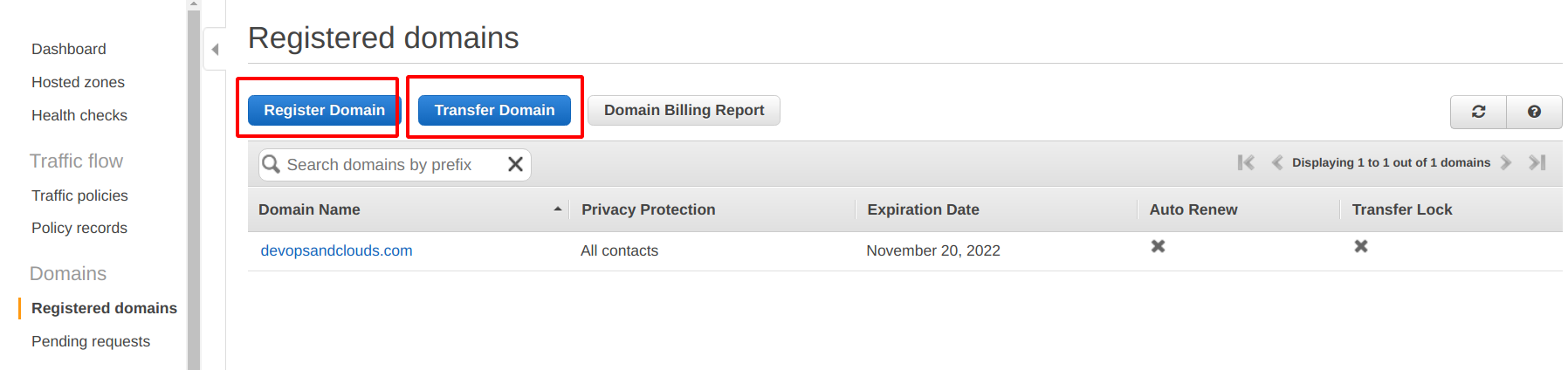Image resolution: width=1568 pixels, height=370 pixels.
Task: Collapse the left navigation panel arrow
Action: point(215,49)
